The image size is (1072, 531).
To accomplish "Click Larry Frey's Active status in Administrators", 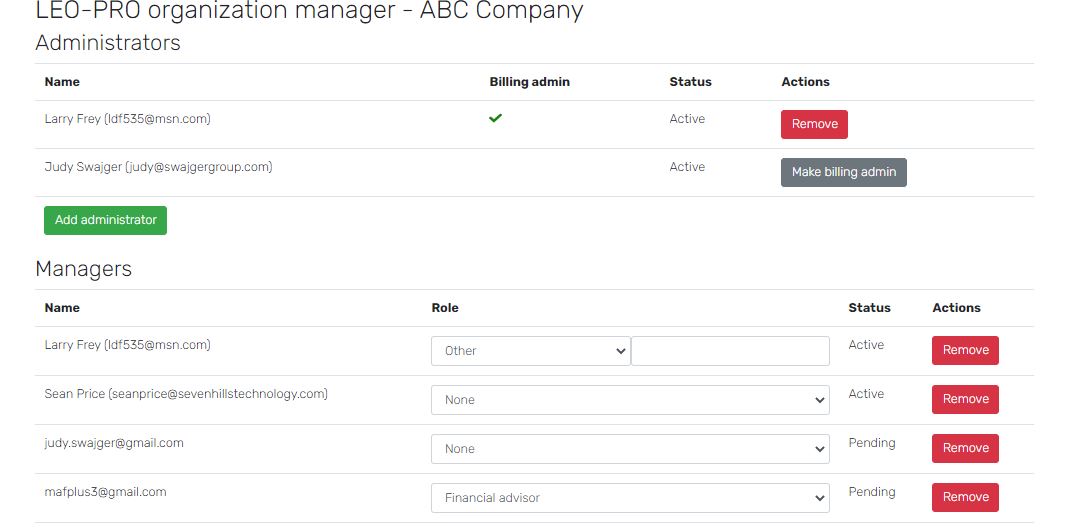I will pos(687,119).
